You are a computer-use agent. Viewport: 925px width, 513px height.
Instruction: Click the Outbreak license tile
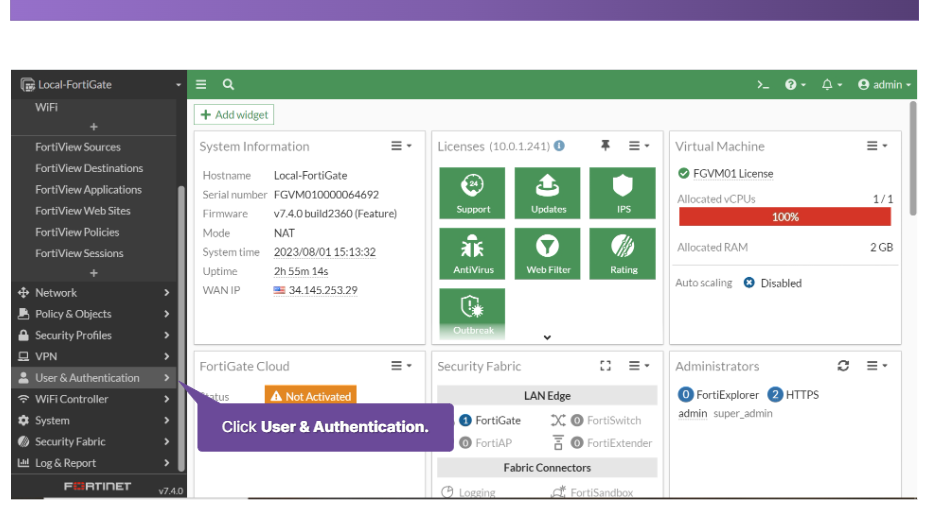473,314
